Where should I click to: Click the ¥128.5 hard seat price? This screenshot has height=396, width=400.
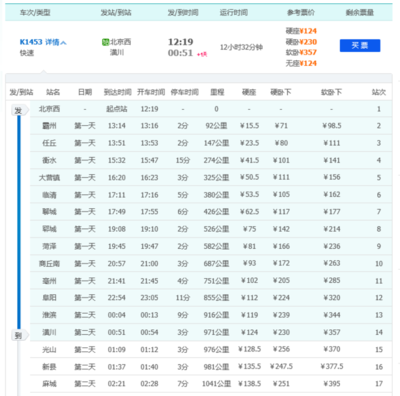coord(249,349)
